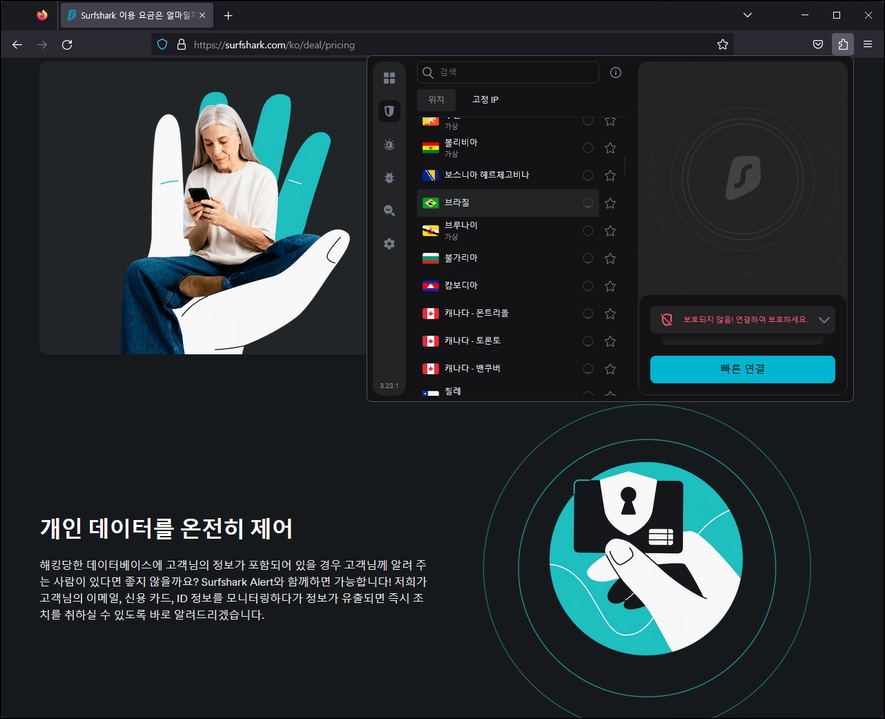This screenshot has width=885, height=719.
Task: Click the 보호되지 않음 warning shield icon
Action: tap(666, 320)
